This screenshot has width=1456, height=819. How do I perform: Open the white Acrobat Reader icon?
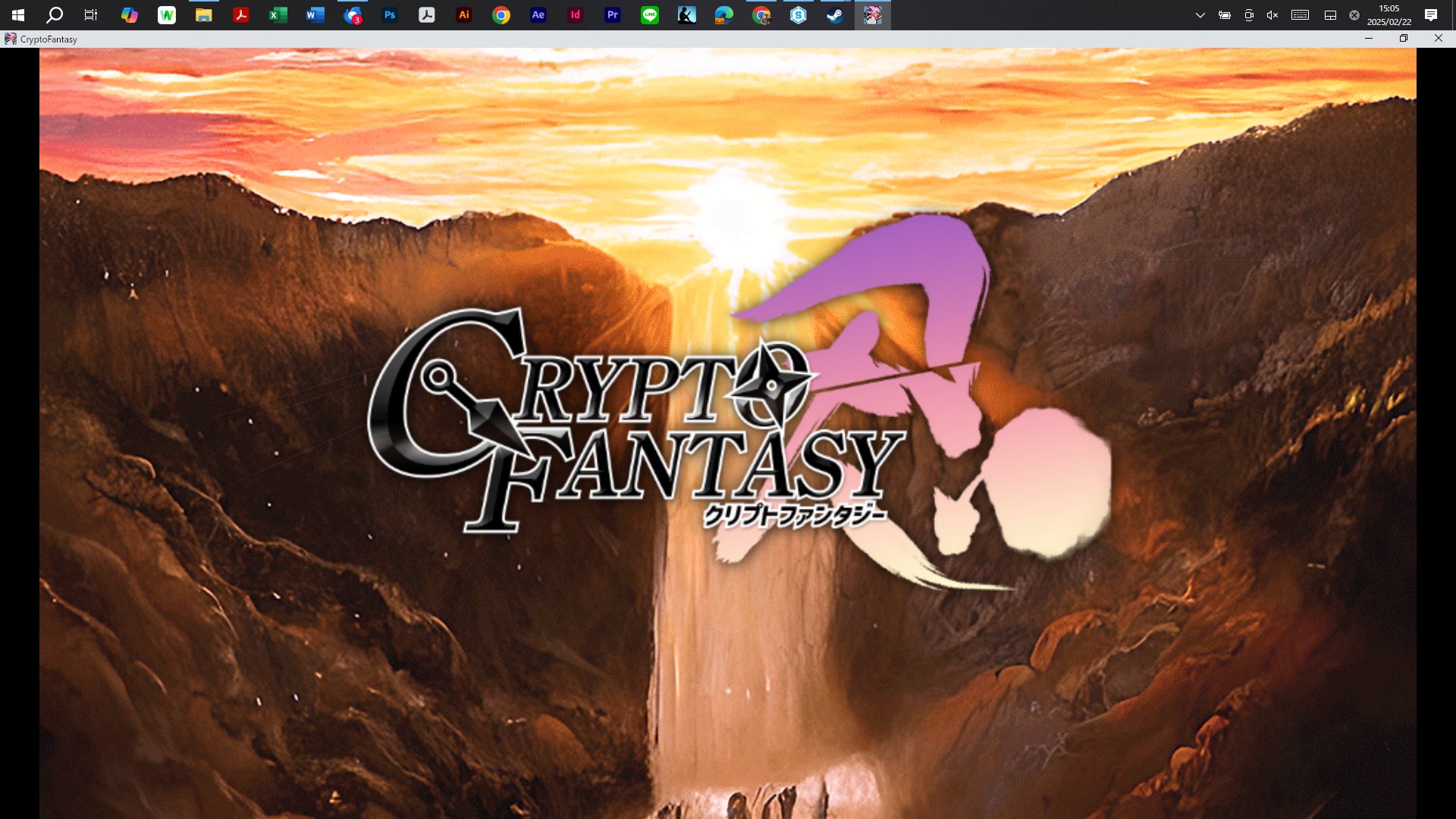(x=427, y=15)
